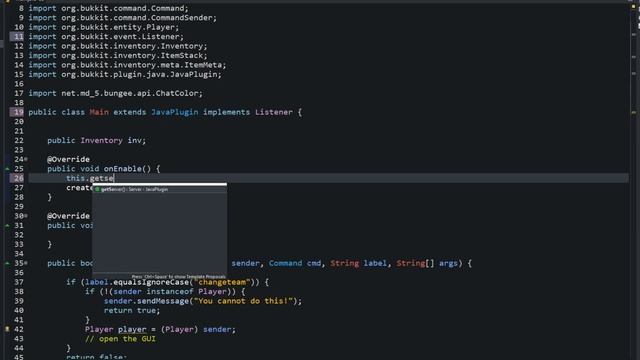Click the // open the GUI comment
640x360 pixels.
120,339
